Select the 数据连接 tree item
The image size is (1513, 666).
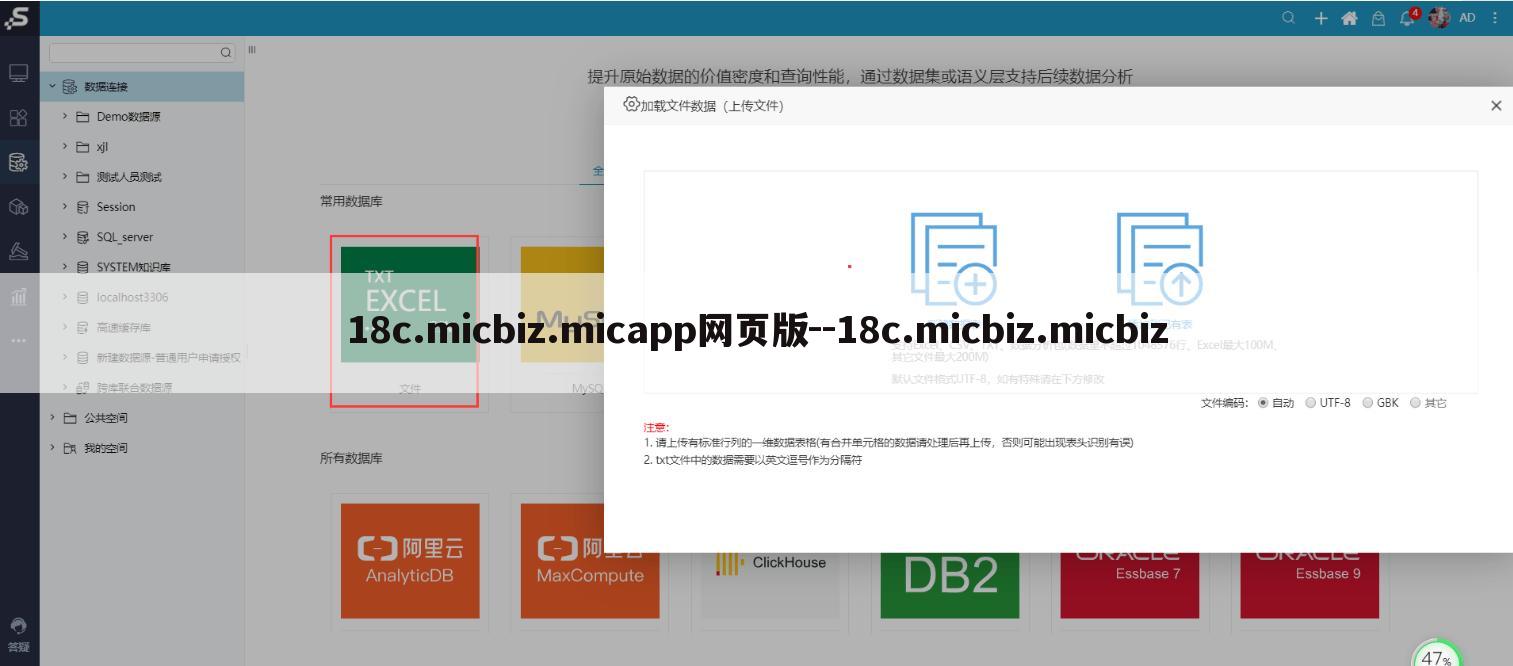point(142,87)
